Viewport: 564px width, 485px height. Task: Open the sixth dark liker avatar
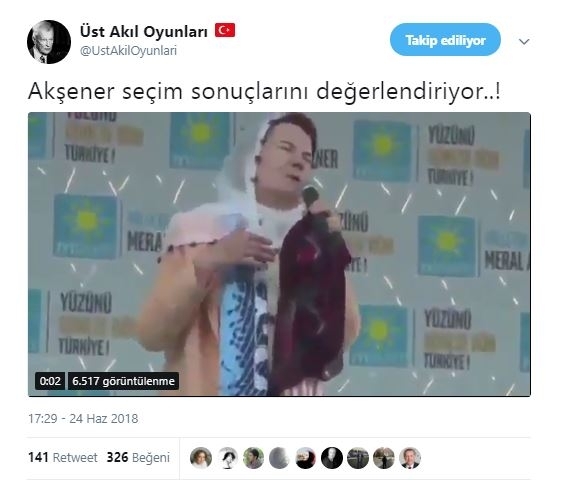click(332, 458)
